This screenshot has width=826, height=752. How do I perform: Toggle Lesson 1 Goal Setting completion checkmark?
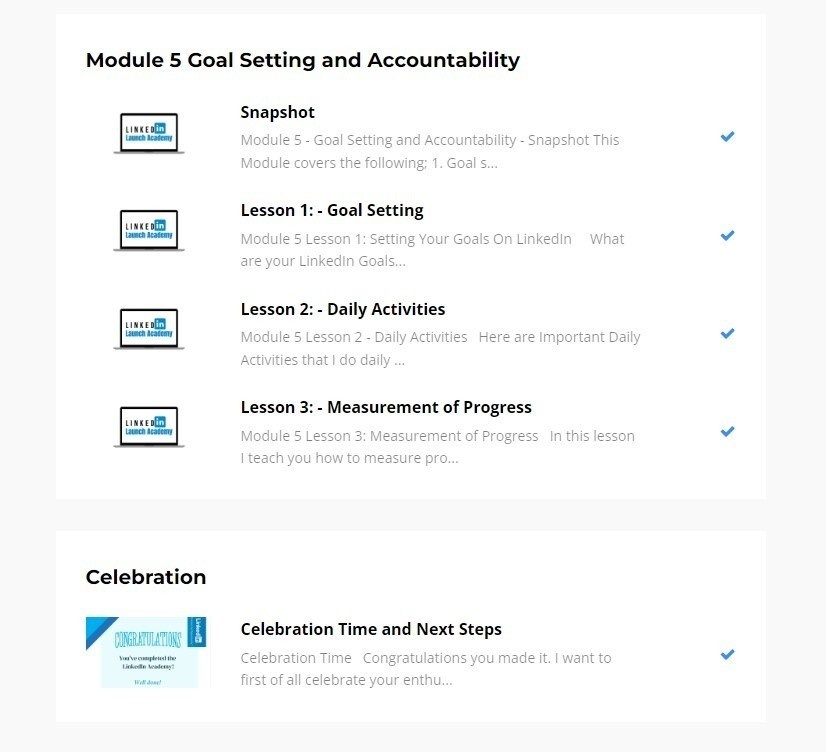728,235
